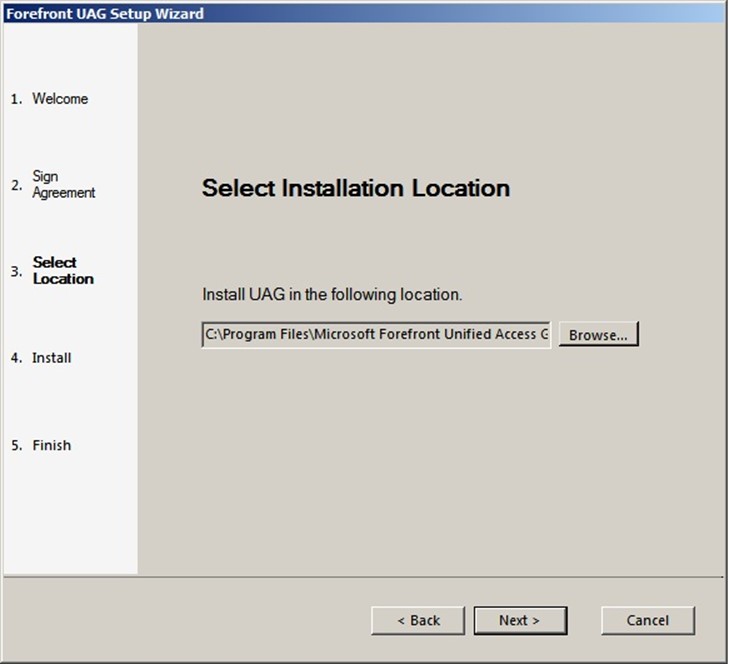Select the Finish step in sidebar
This screenshot has height=664, width=729.
(52, 445)
